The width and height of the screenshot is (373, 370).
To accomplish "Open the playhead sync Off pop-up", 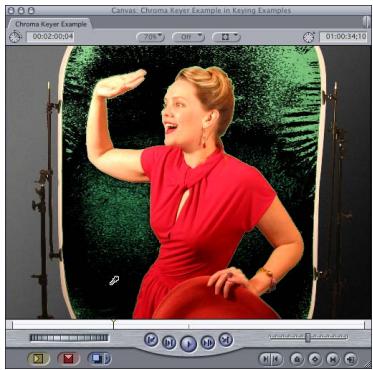I will [x=188, y=37].
